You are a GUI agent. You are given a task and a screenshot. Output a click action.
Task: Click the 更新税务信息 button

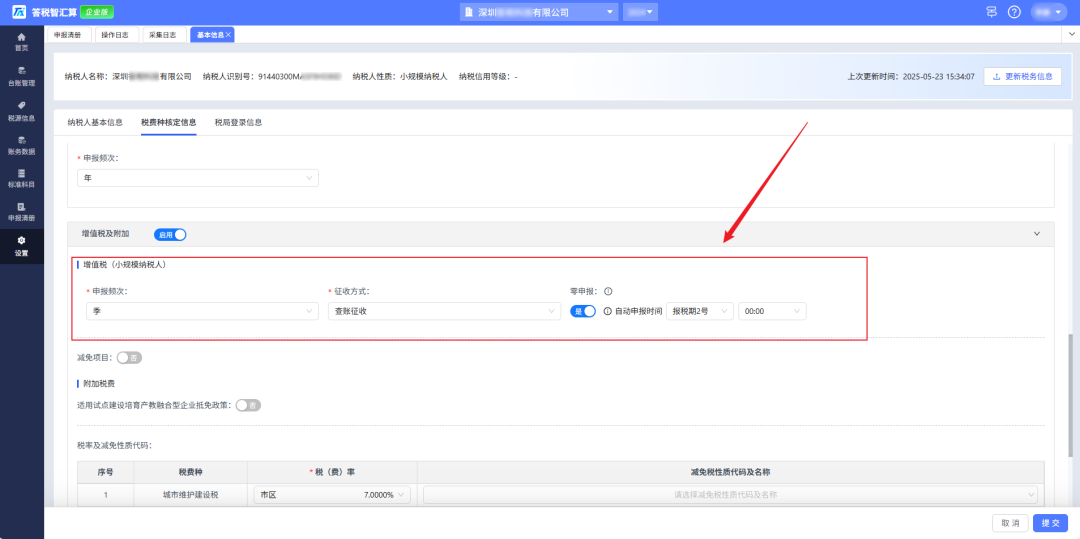[1022, 76]
